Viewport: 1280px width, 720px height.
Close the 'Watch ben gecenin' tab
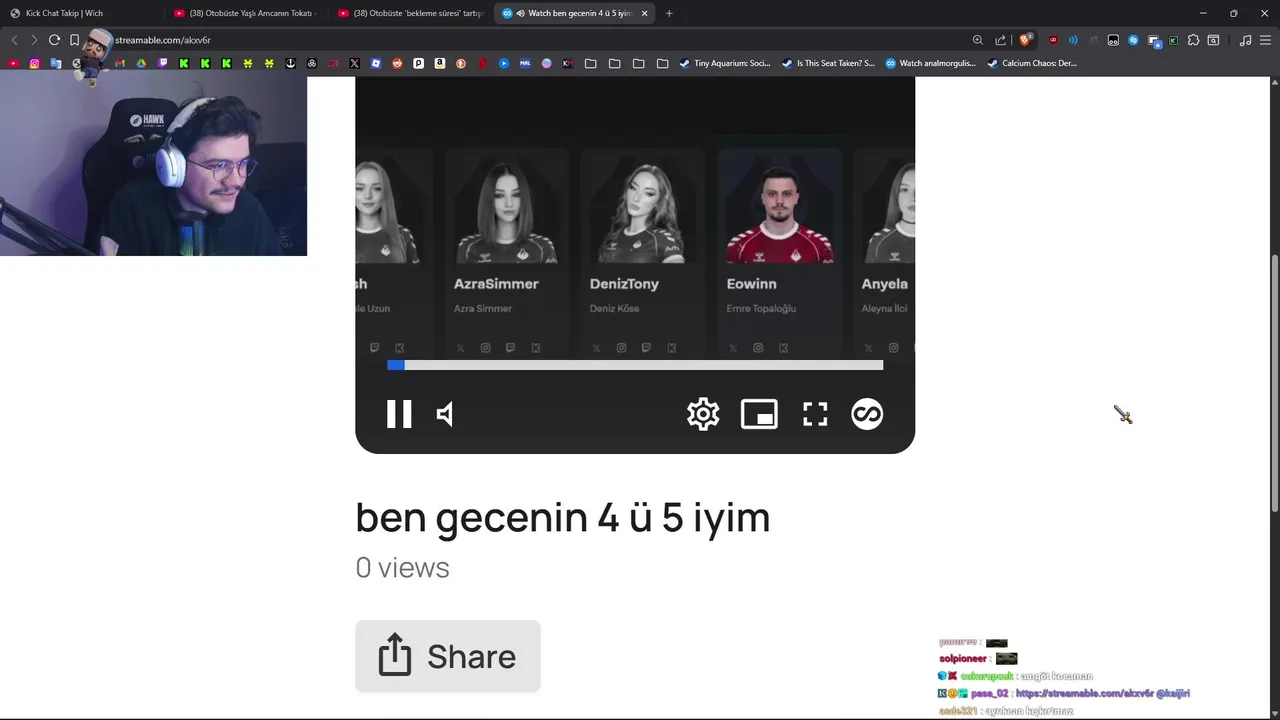click(644, 13)
